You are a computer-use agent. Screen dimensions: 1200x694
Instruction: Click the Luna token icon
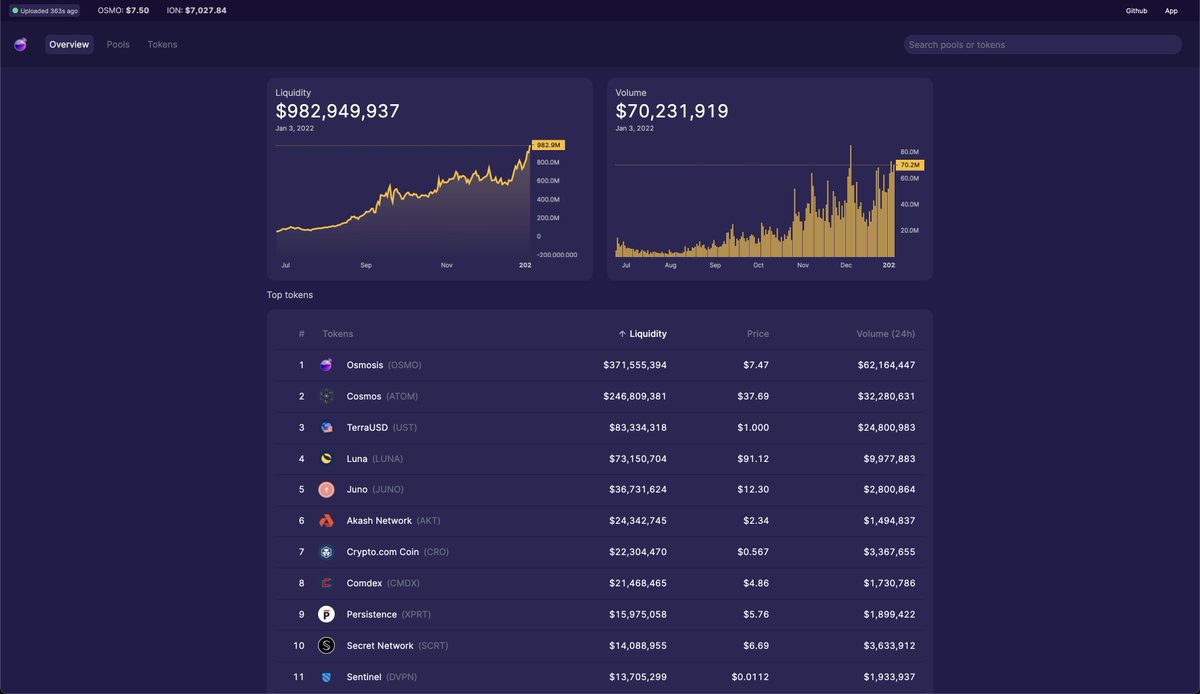[326, 458]
